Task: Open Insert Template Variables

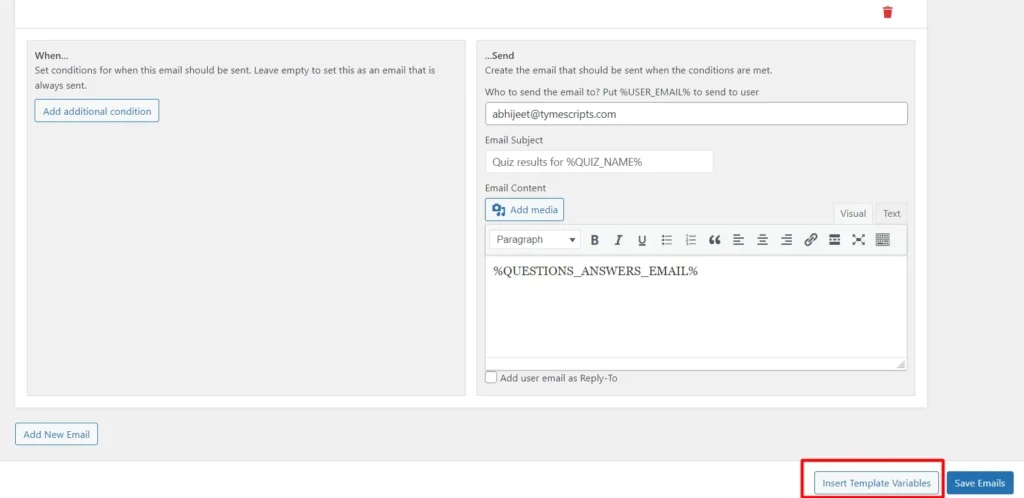Action: click(876, 483)
